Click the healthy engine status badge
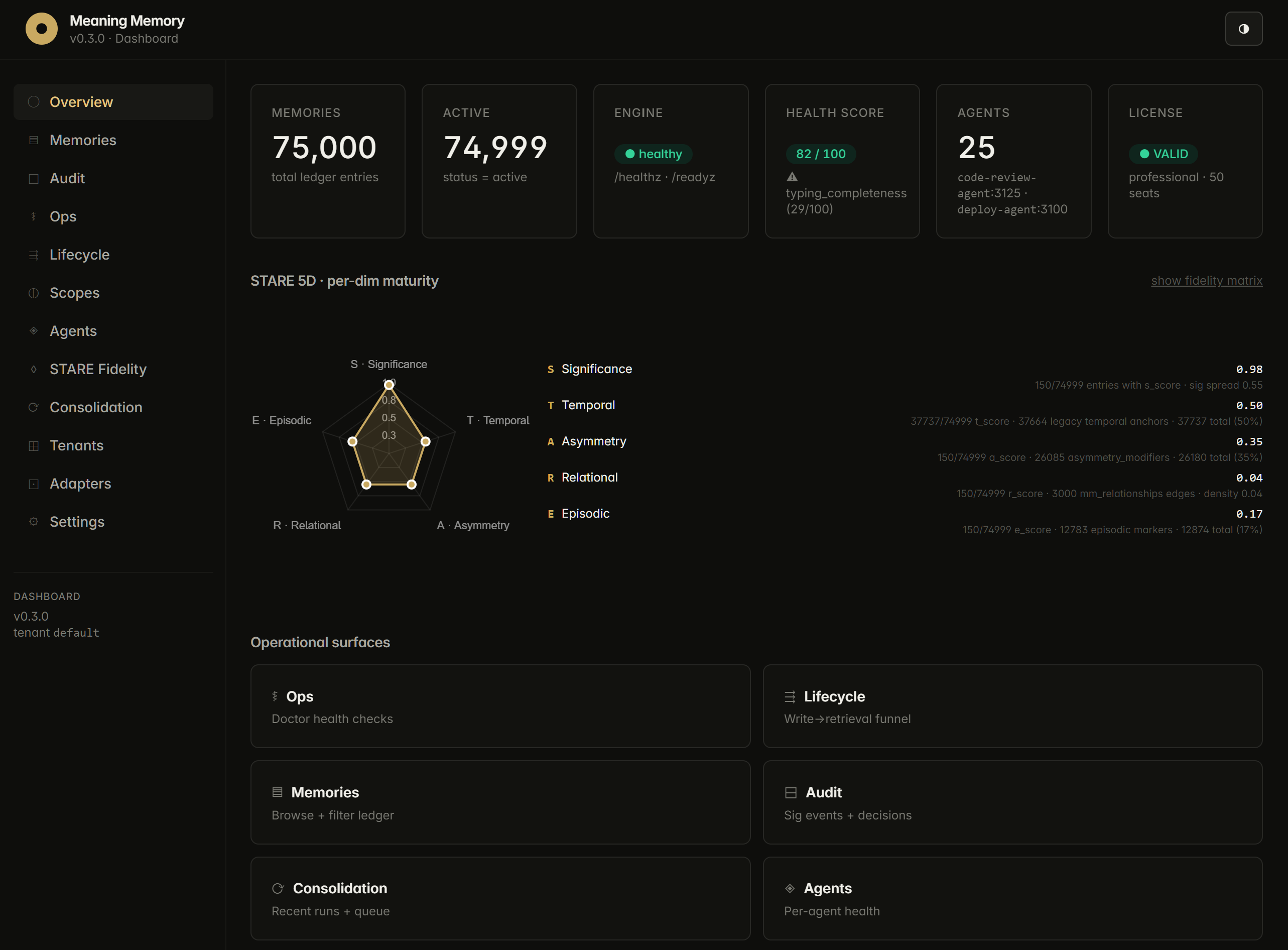Viewport: 1288px width, 950px height. coord(653,154)
